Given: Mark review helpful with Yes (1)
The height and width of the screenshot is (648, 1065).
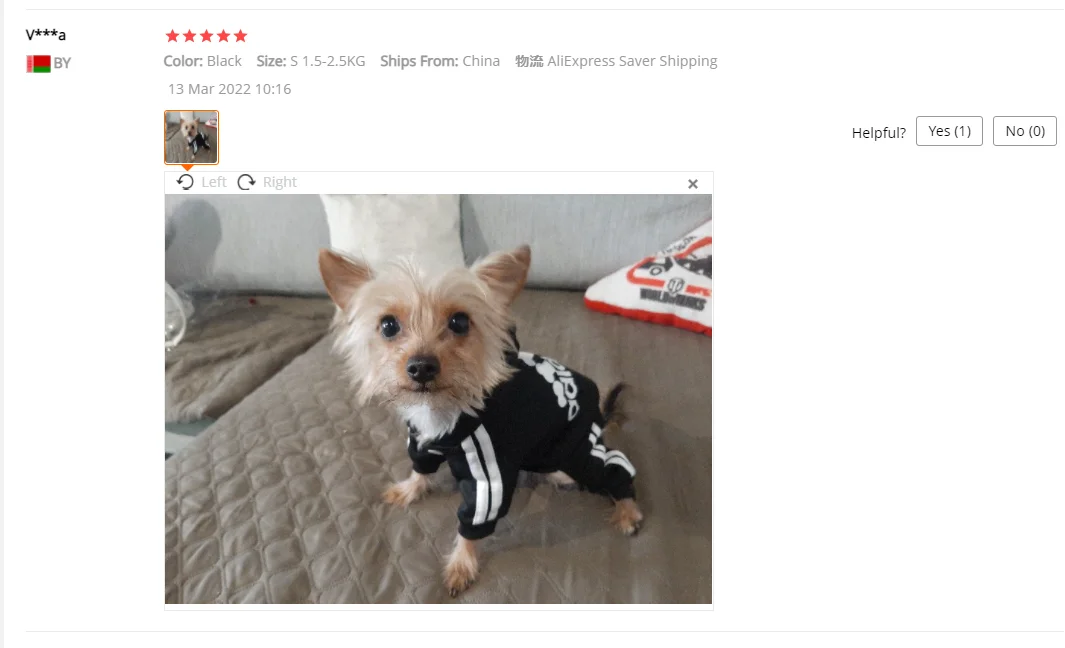Looking at the screenshot, I should coord(949,131).
